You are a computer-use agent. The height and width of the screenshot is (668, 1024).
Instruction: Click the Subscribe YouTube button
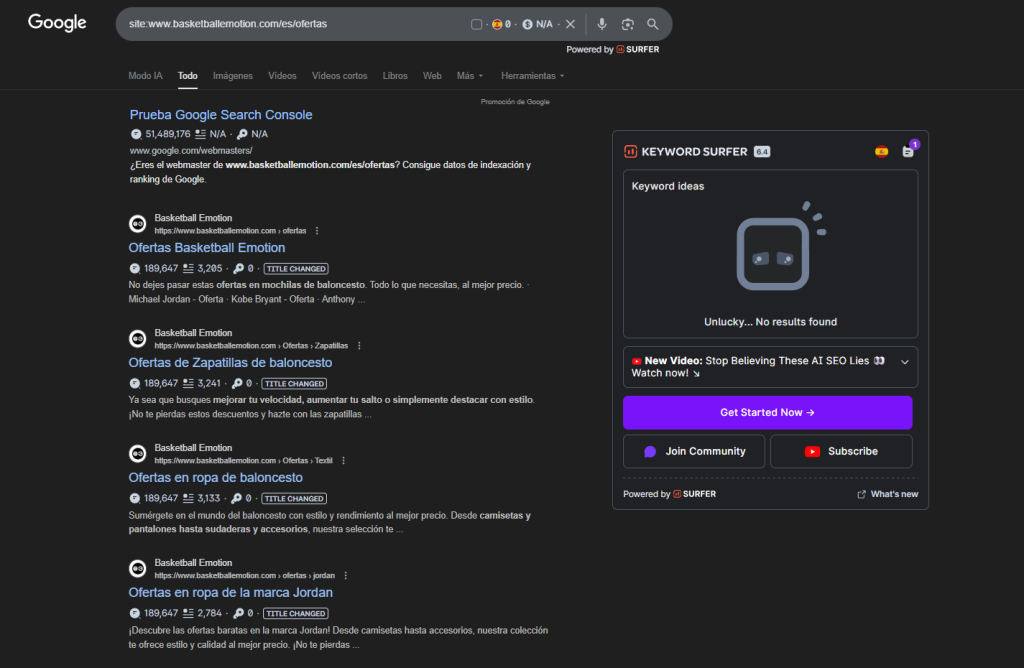click(x=841, y=451)
